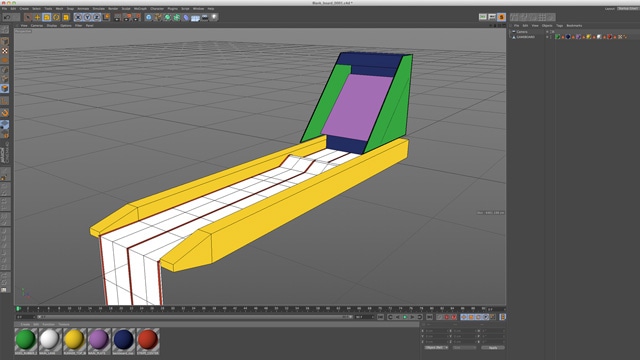This screenshot has height=360, width=640.
Task: Open the Object Manager Tags menu
Action: tap(559, 26)
